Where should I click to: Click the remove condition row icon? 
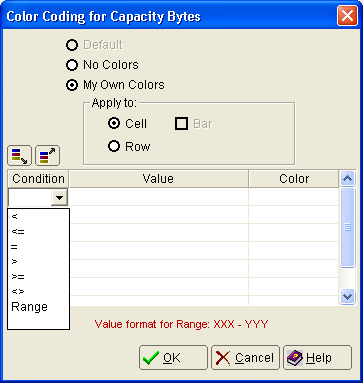[48, 155]
